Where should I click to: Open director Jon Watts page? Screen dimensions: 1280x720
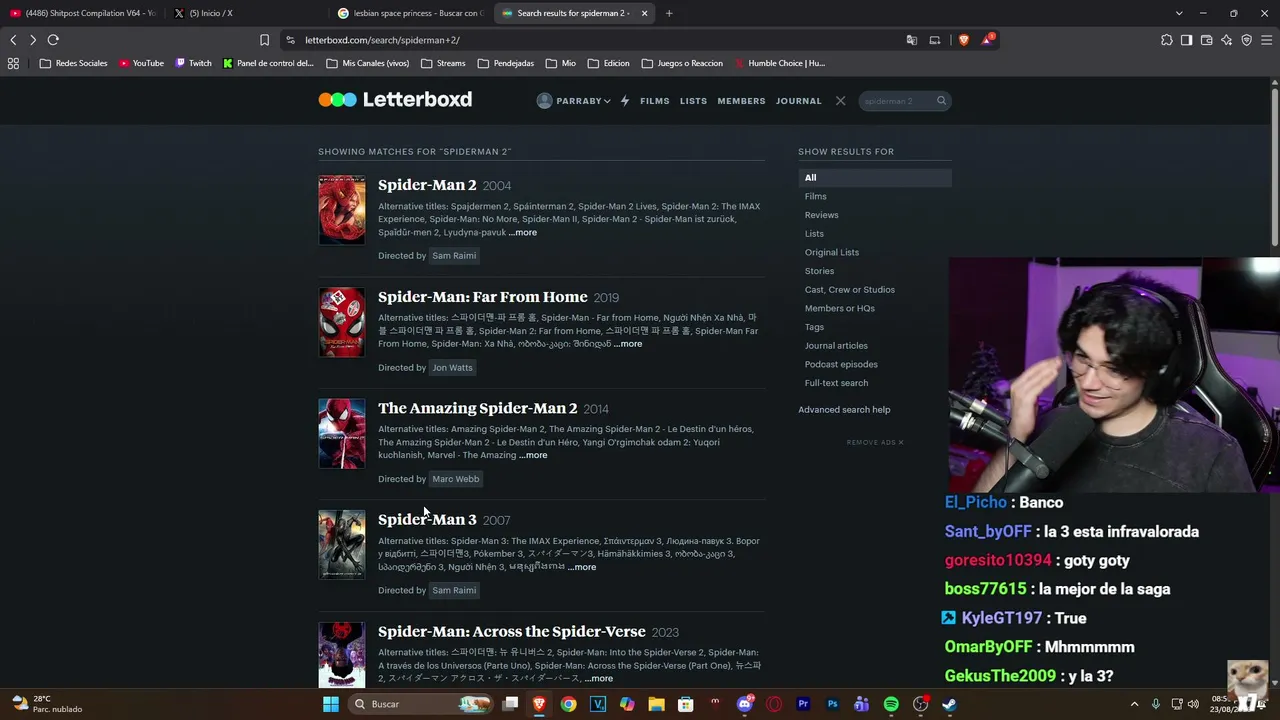click(x=452, y=368)
